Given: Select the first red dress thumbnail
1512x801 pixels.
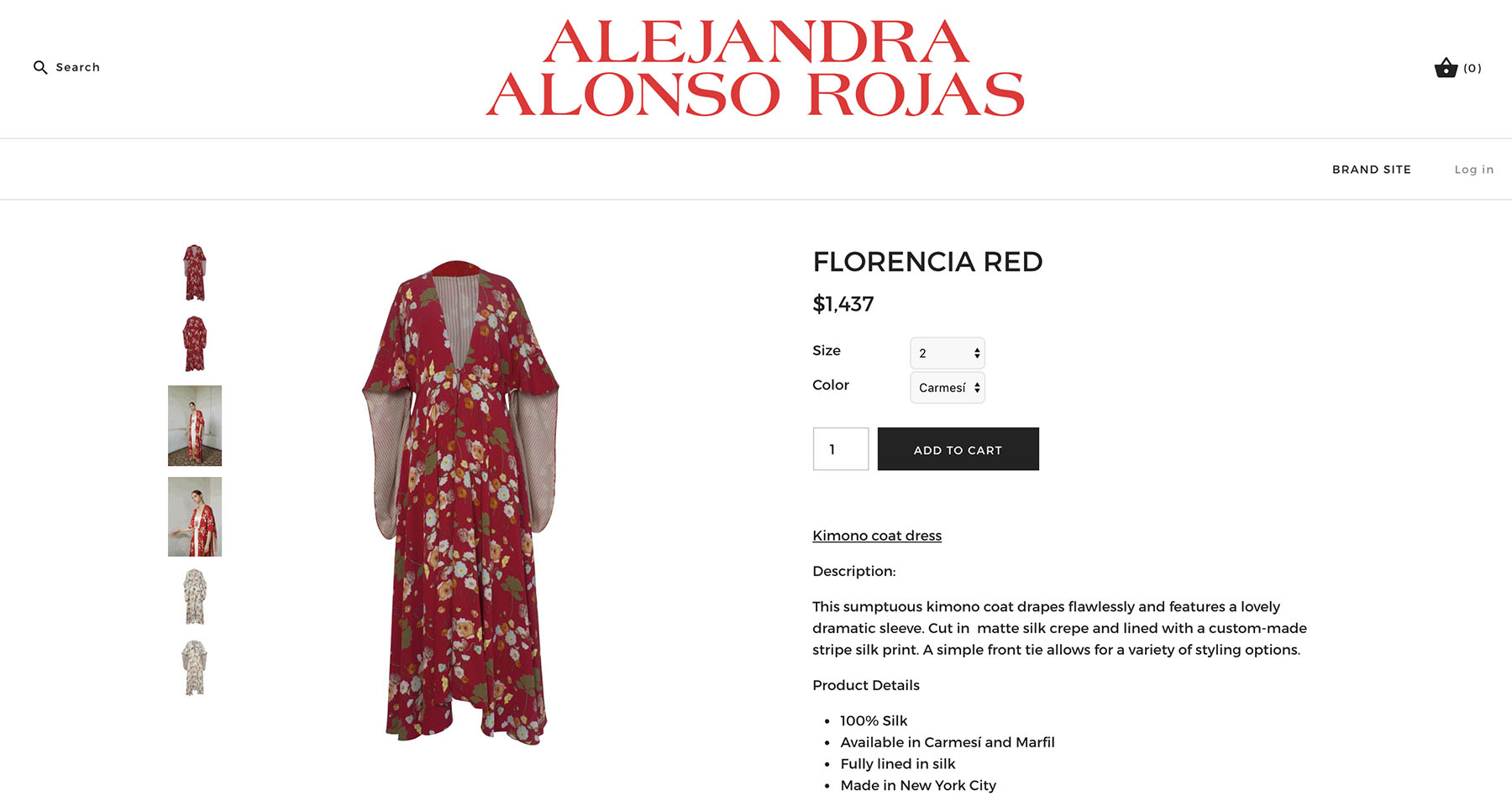Looking at the screenshot, I should (x=195, y=273).
